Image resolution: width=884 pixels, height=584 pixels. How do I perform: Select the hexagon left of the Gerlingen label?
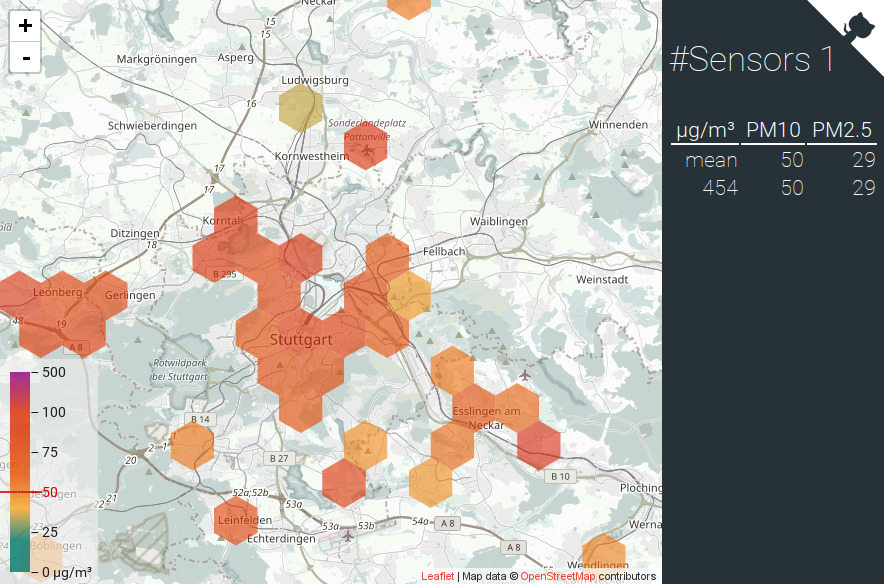pyautogui.click(x=106, y=295)
